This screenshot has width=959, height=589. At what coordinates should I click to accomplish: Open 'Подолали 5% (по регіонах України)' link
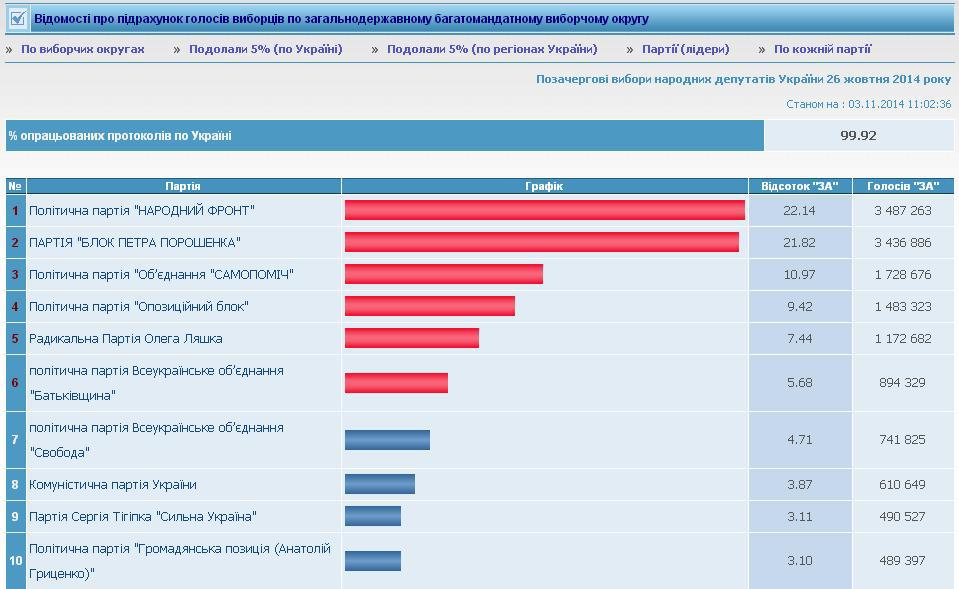tap(492, 49)
